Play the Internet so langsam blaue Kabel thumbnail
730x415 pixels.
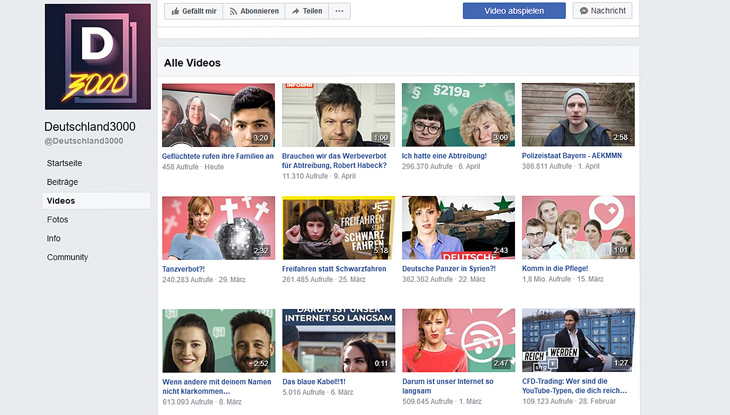pos(338,340)
